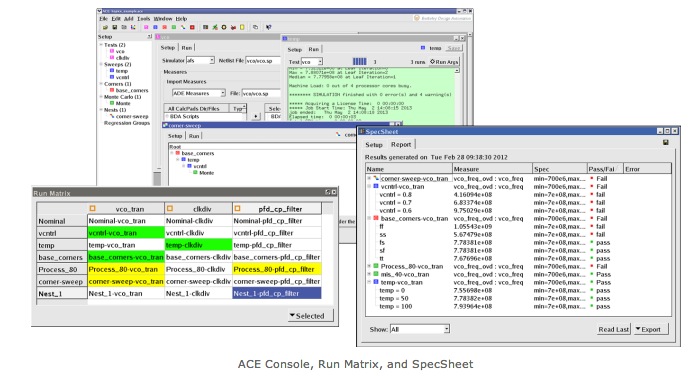The image size is (700, 377).
Task: Click the Read Last button
Action: (614, 329)
